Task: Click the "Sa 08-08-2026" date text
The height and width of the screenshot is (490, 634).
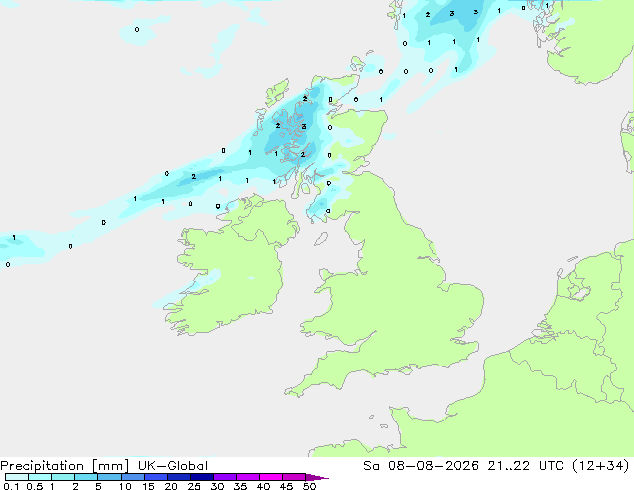Action: pos(421,465)
